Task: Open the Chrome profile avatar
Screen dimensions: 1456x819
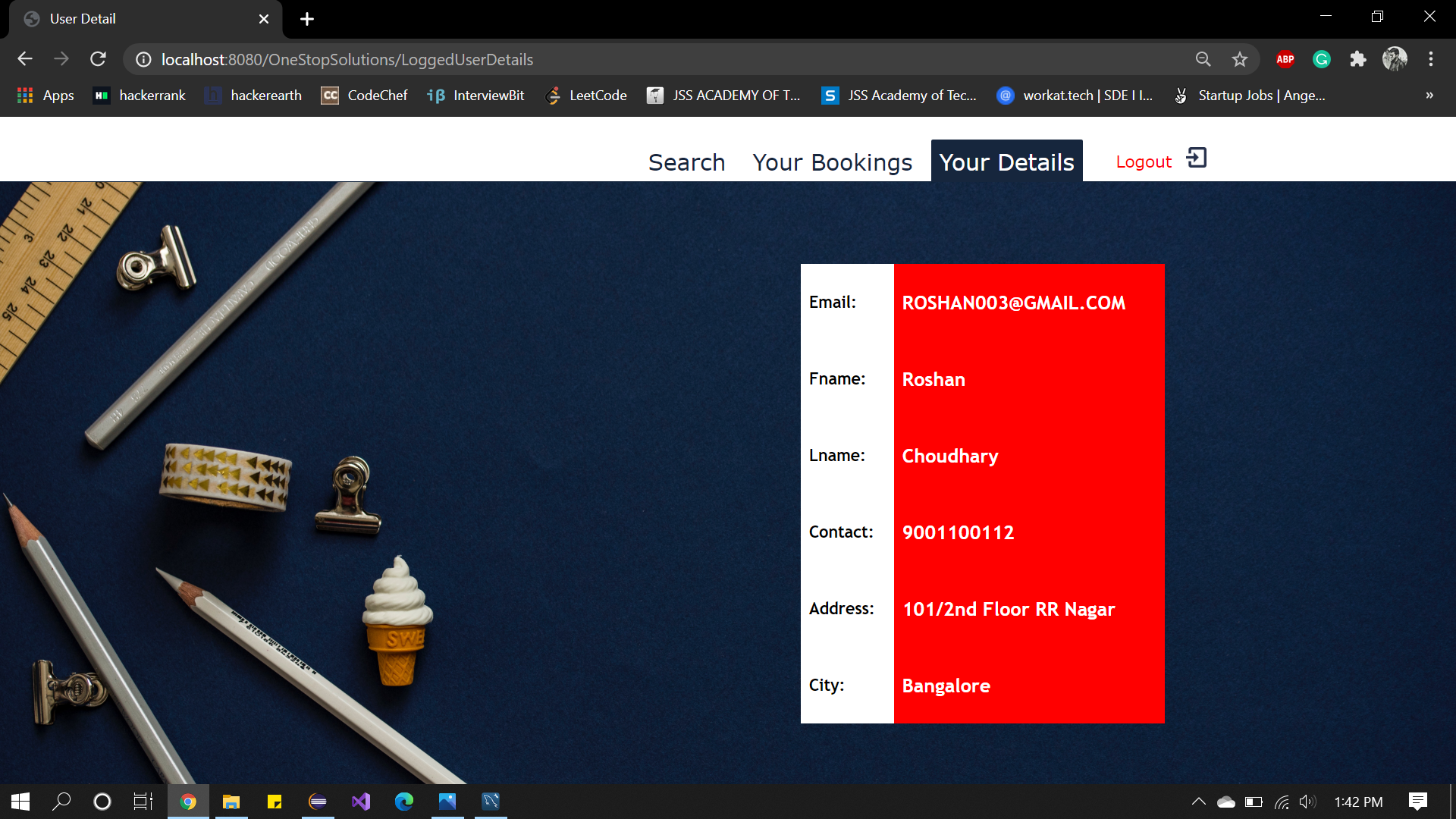Action: point(1394,59)
